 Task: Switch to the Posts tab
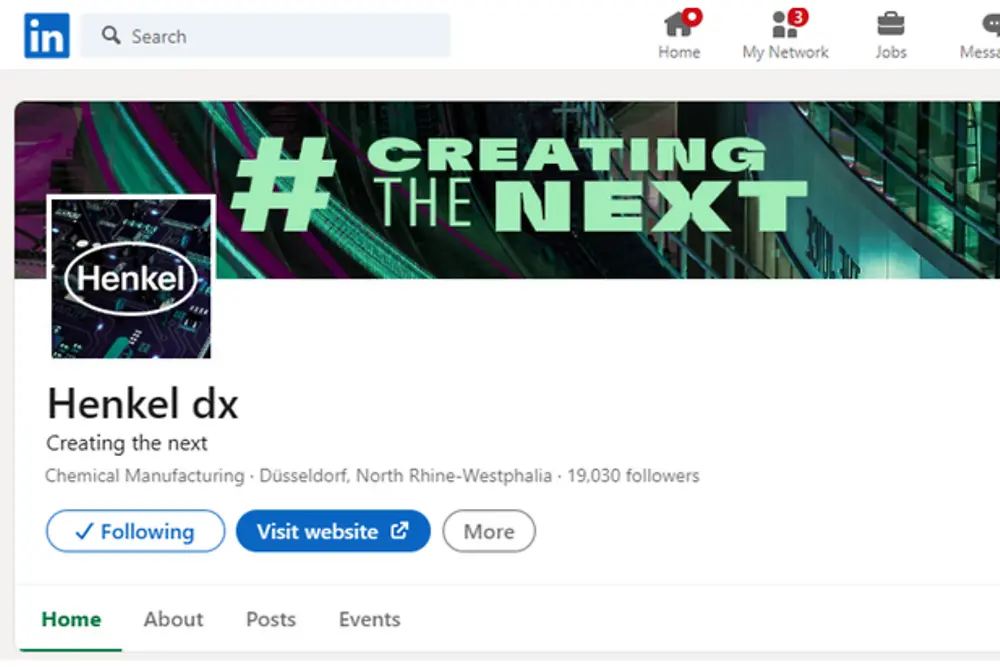pos(271,619)
